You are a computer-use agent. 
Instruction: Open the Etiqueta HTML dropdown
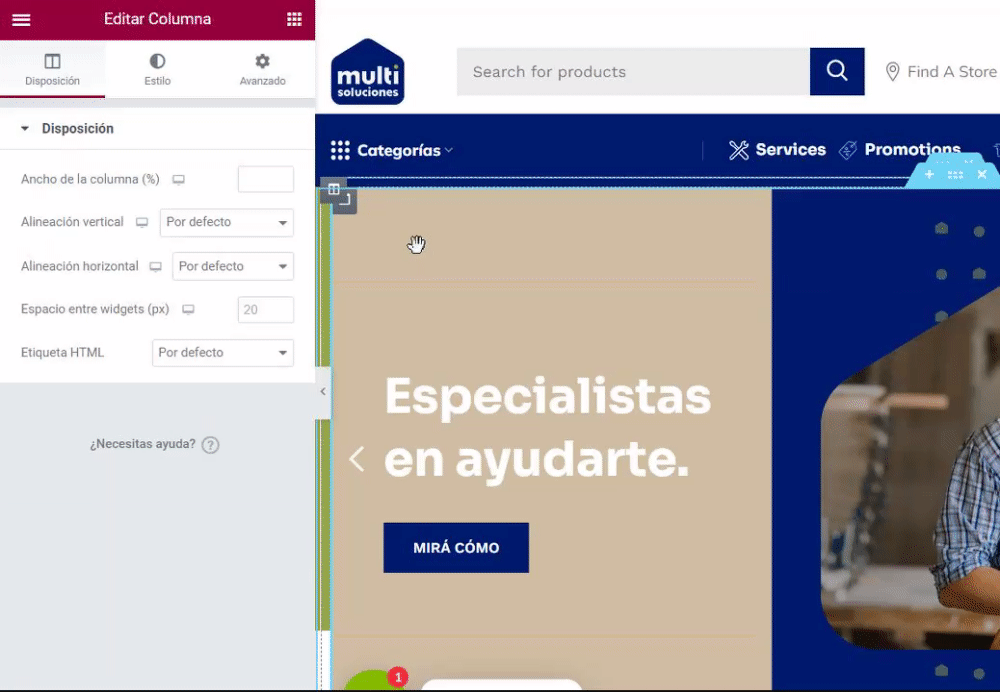[x=223, y=353]
